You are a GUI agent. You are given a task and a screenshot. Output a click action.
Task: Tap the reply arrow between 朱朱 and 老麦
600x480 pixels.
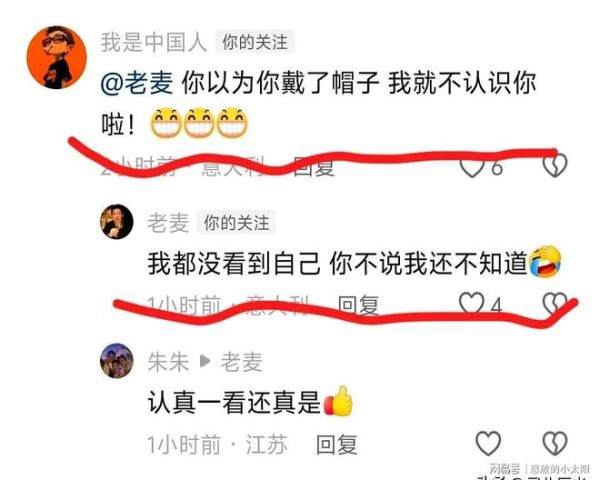[x=205, y=361]
